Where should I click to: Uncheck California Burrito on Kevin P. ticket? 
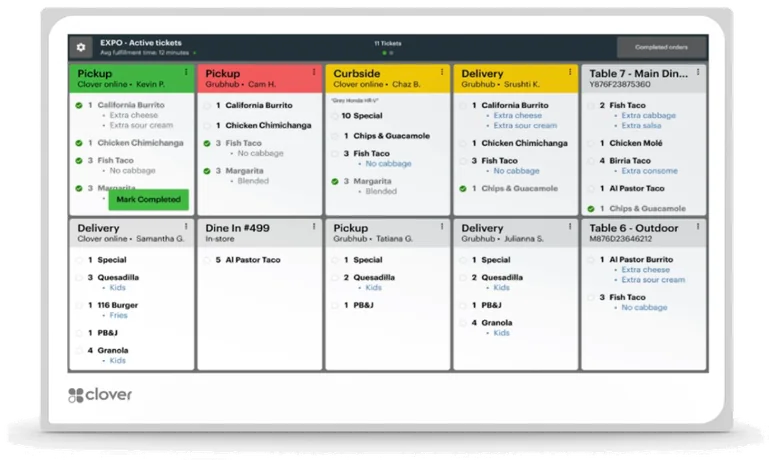coord(79,105)
